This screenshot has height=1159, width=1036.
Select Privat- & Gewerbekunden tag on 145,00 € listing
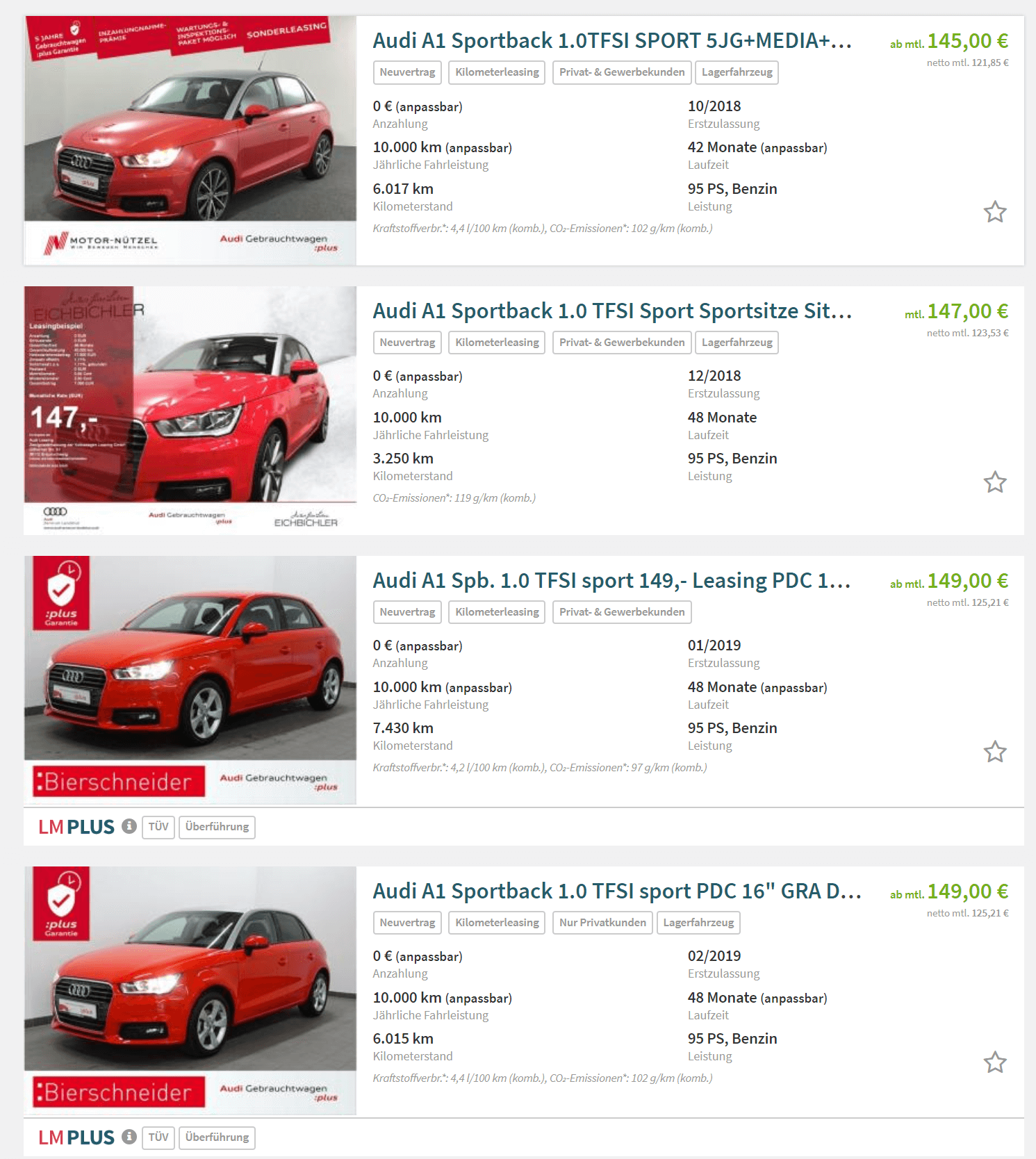(622, 72)
